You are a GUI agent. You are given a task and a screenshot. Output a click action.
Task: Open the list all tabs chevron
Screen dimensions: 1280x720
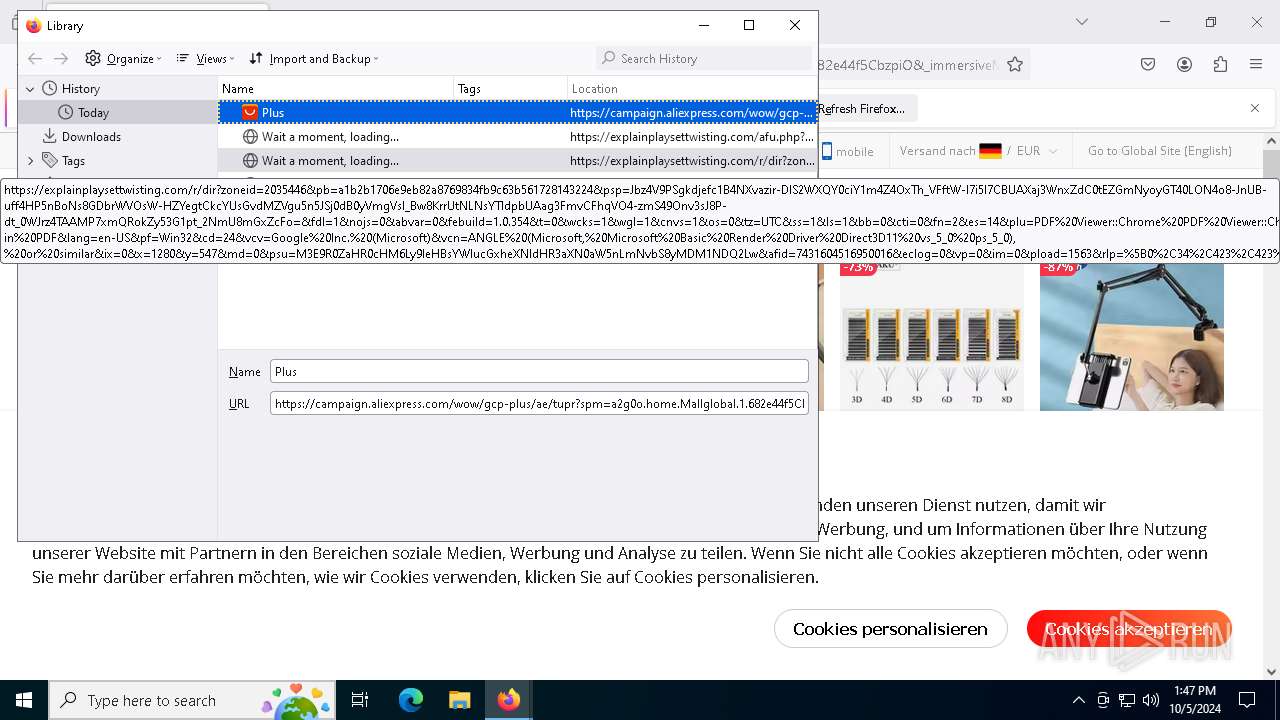[x=1081, y=22]
